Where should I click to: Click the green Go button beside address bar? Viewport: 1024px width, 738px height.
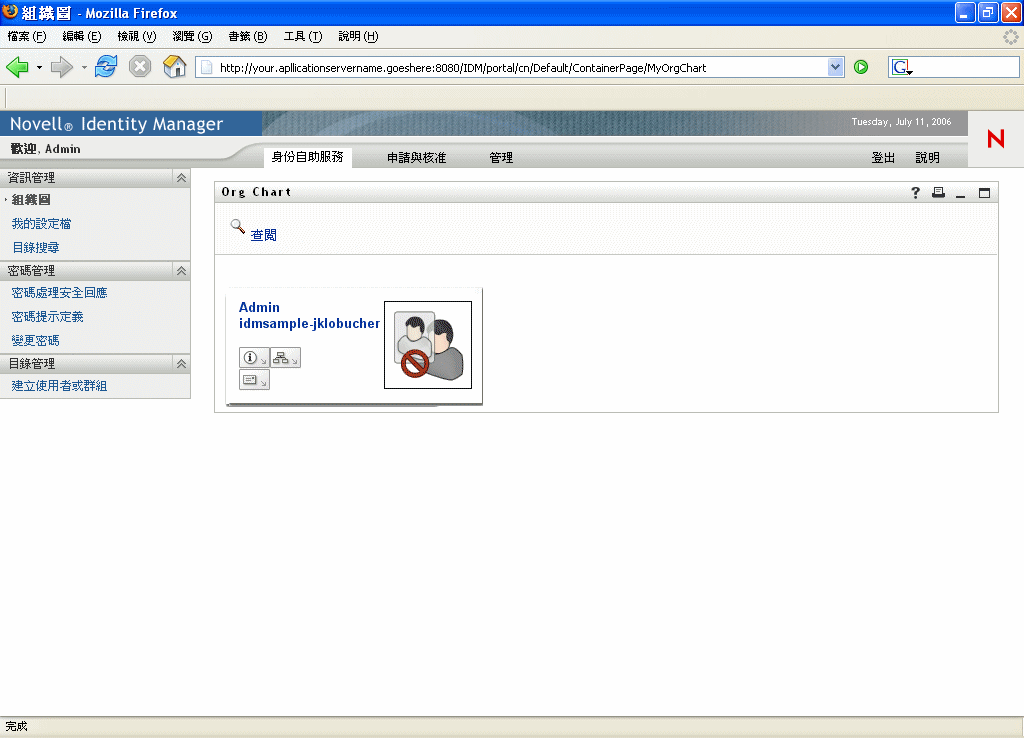pyautogui.click(x=861, y=67)
